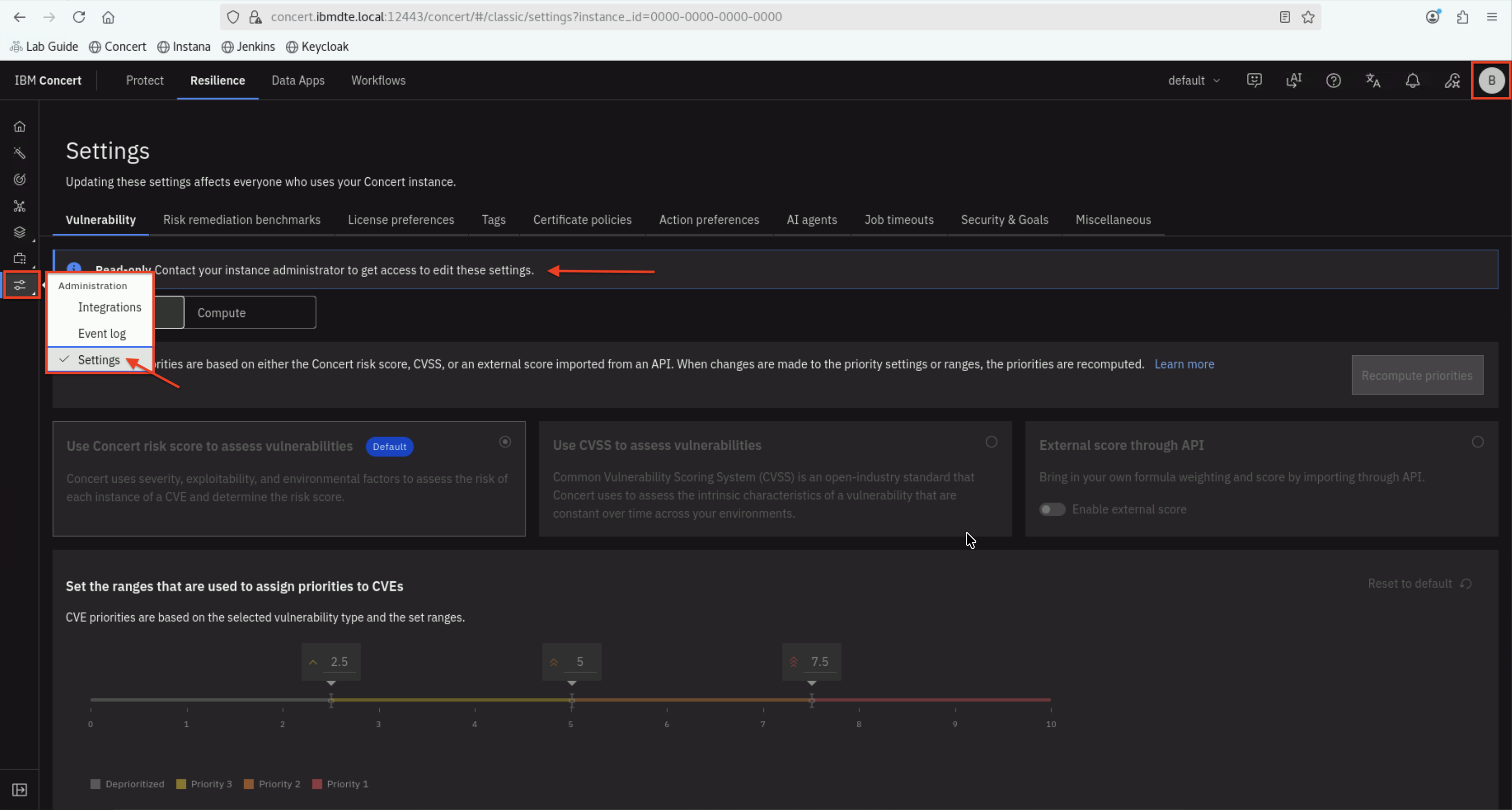
Task: Open the user admin tools icon
Action: pos(1452,81)
